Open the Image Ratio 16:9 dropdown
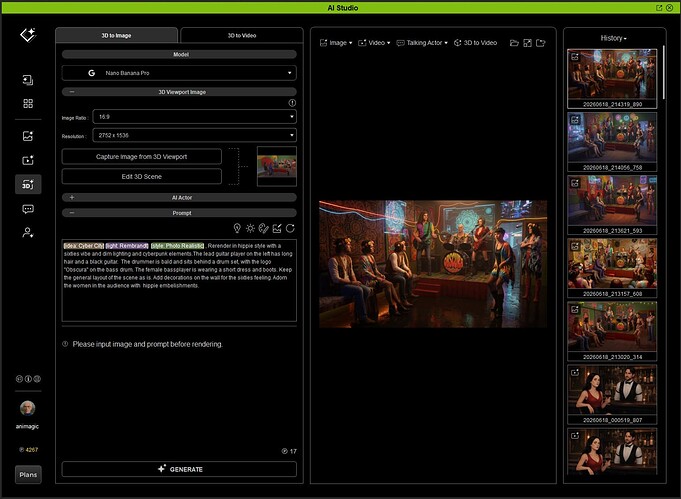The image size is (681, 499). pos(194,117)
